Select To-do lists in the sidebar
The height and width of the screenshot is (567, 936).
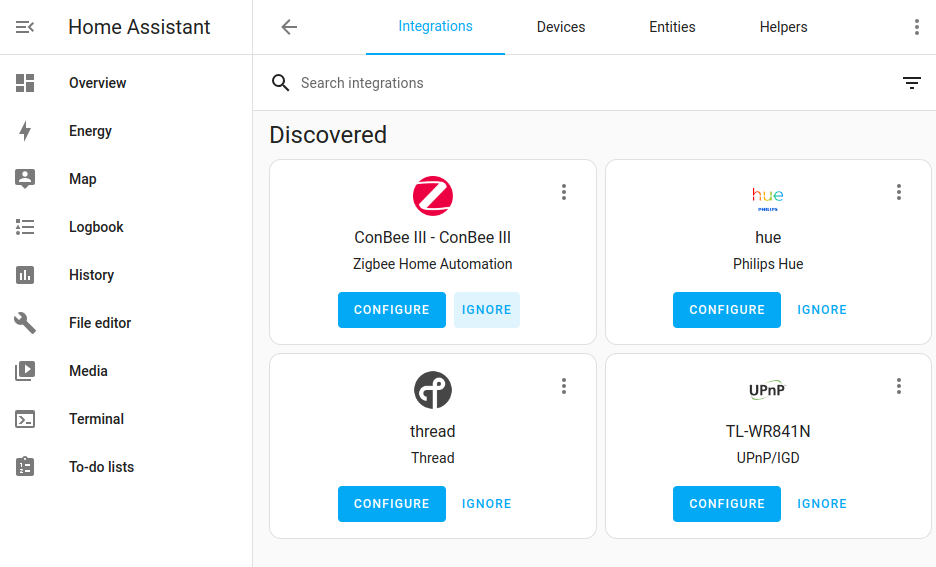tap(126, 467)
